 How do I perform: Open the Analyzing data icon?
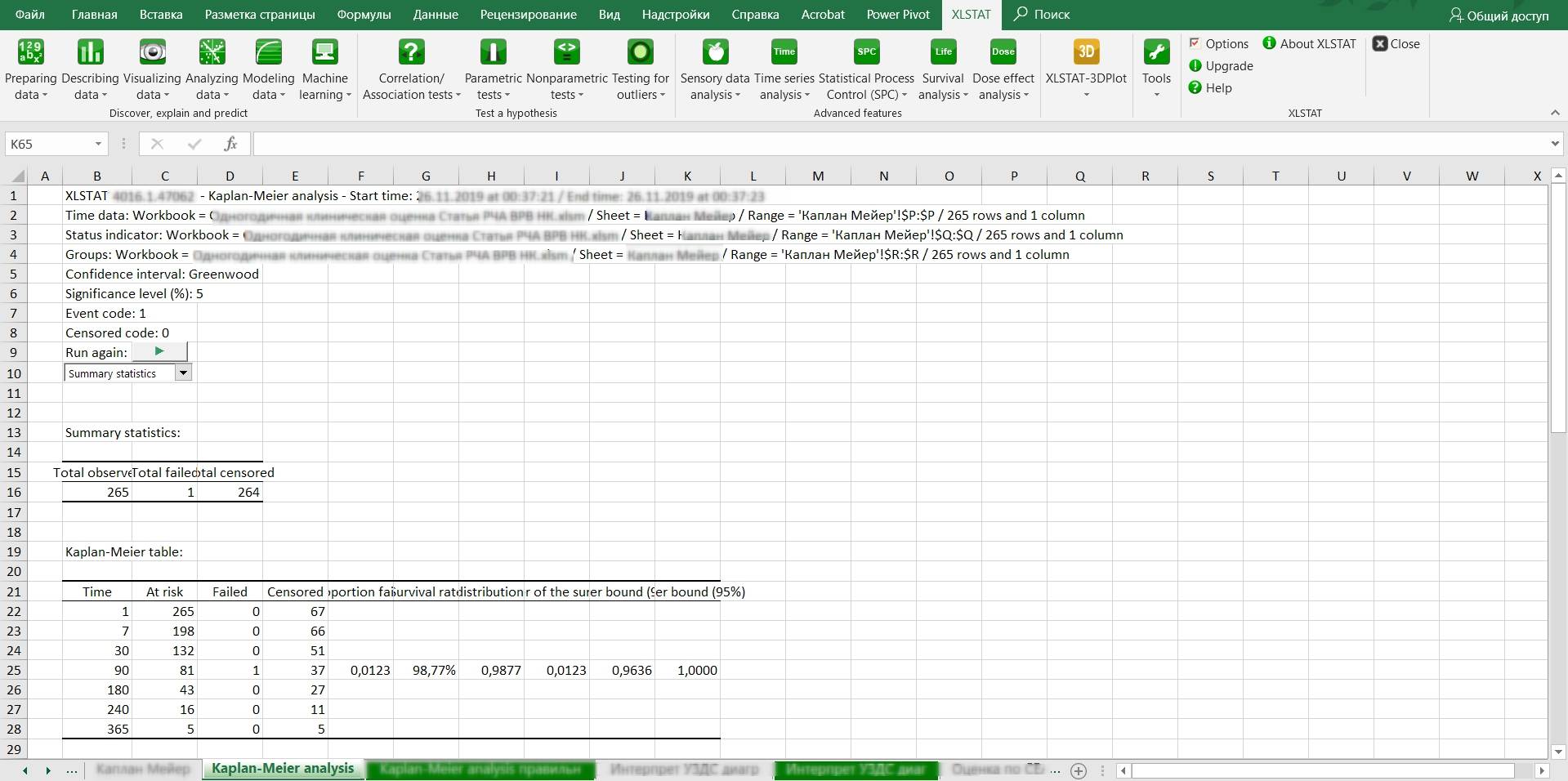tap(212, 52)
